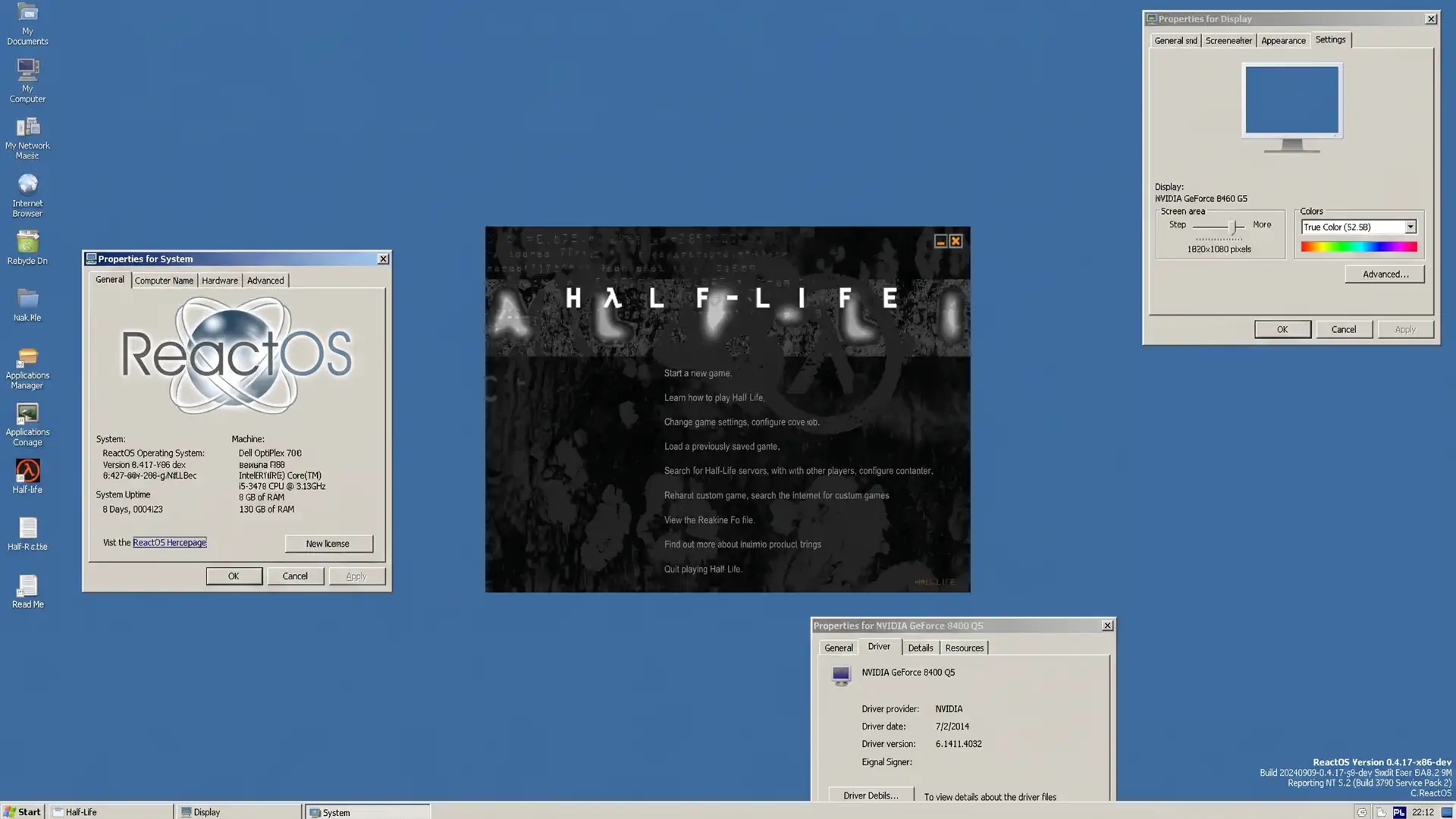
Task: Choose Quit playing Half Life
Action: (703, 569)
